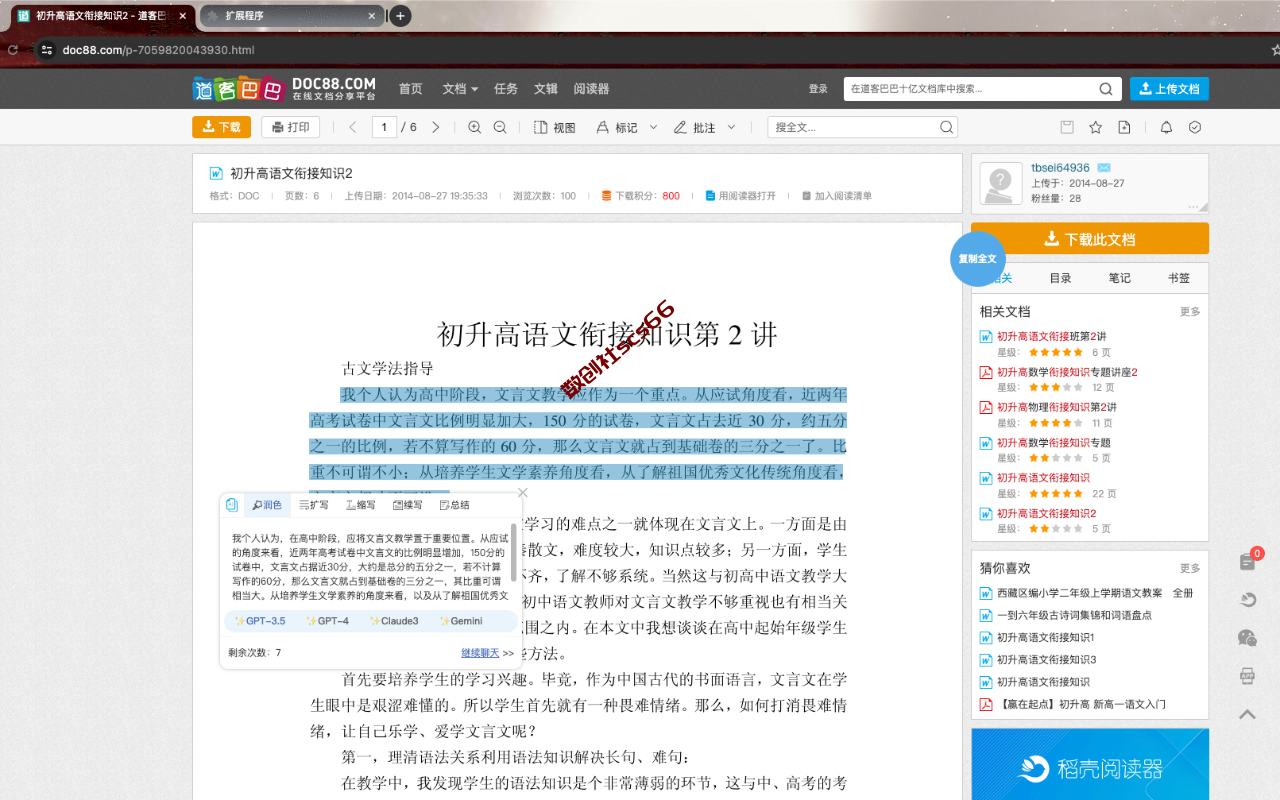The height and width of the screenshot is (800, 1280).
Task: Switch to the 笔记 tab
Action: tap(1119, 278)
